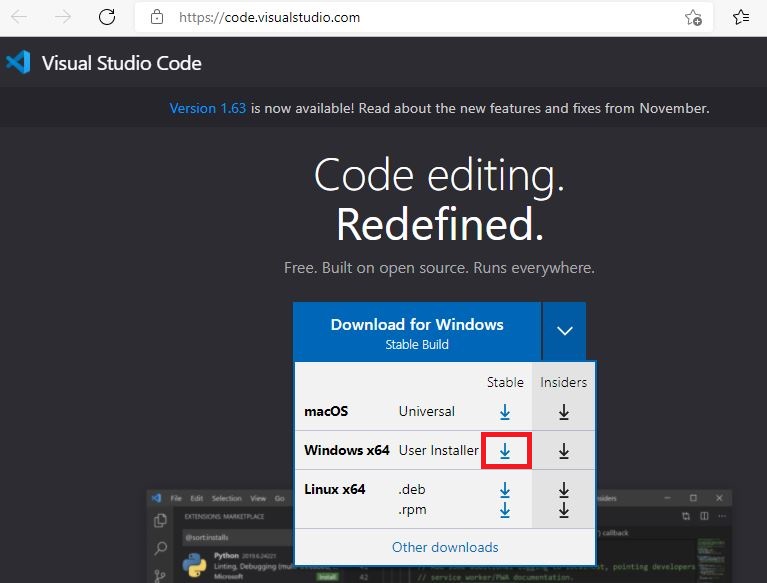Click Search magnifier icon in preview sidebar

[x=160, y=548]
